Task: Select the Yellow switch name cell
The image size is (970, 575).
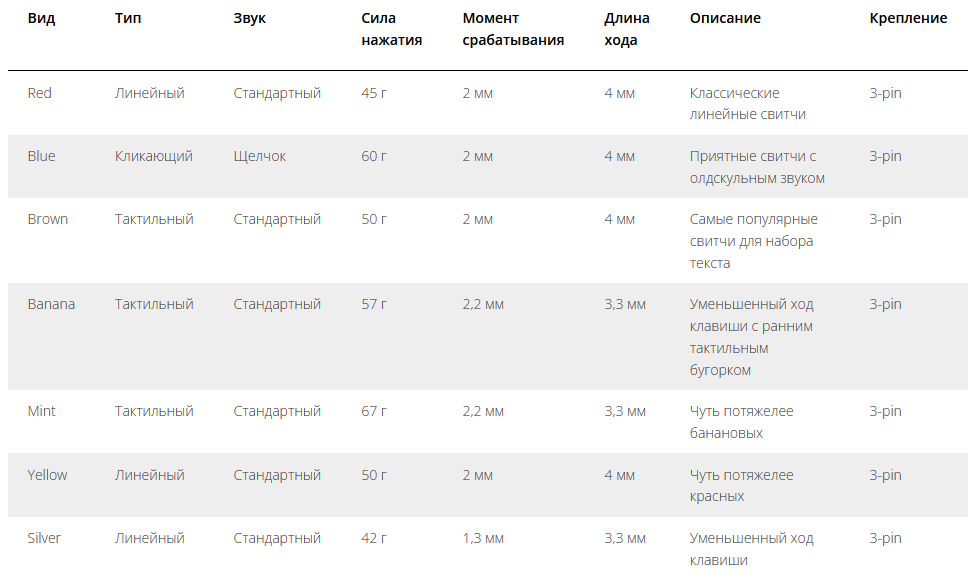Action: point(47,475)
